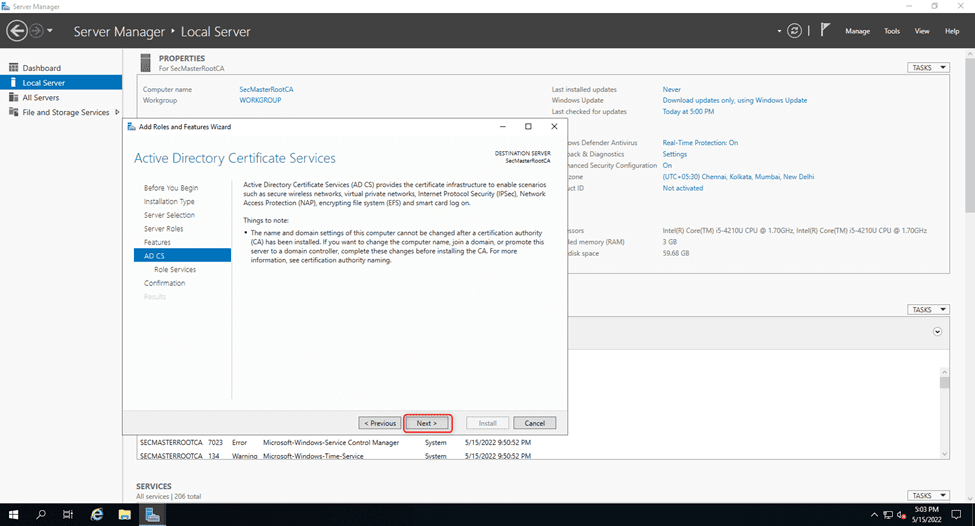
Task: Go to Confirmation wizard step
Action: tap(165, 284)
